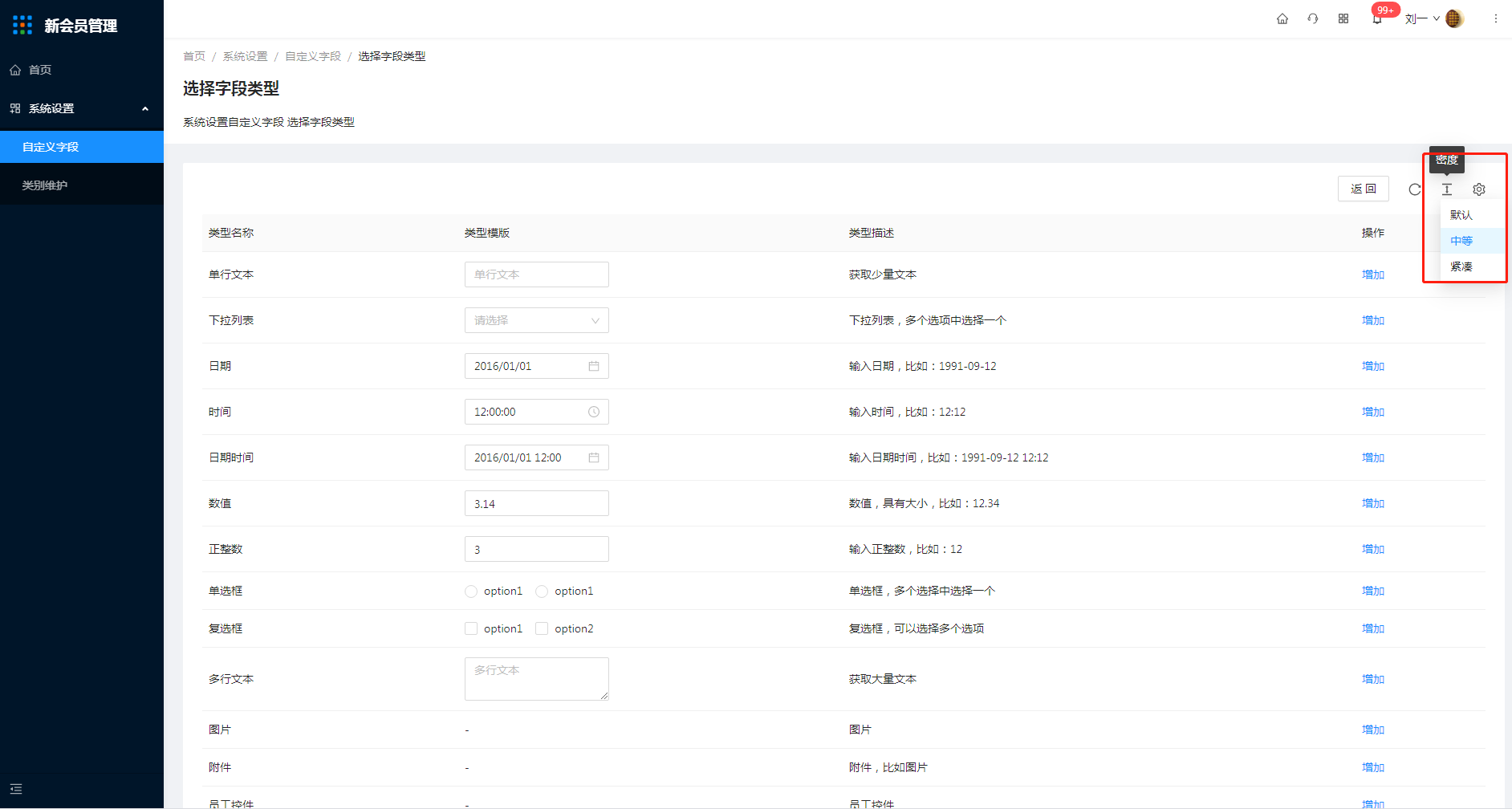This screenshot has height=809, width=1512.
Task: Check option1 checkbox in 复选框 row
Action: coord(471,628)
